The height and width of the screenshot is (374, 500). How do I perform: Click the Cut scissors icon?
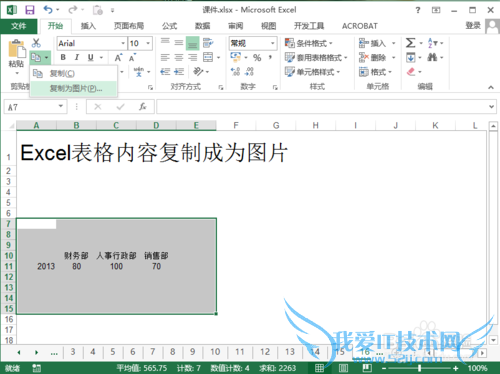pyautogui.click(x=36, y=43)
